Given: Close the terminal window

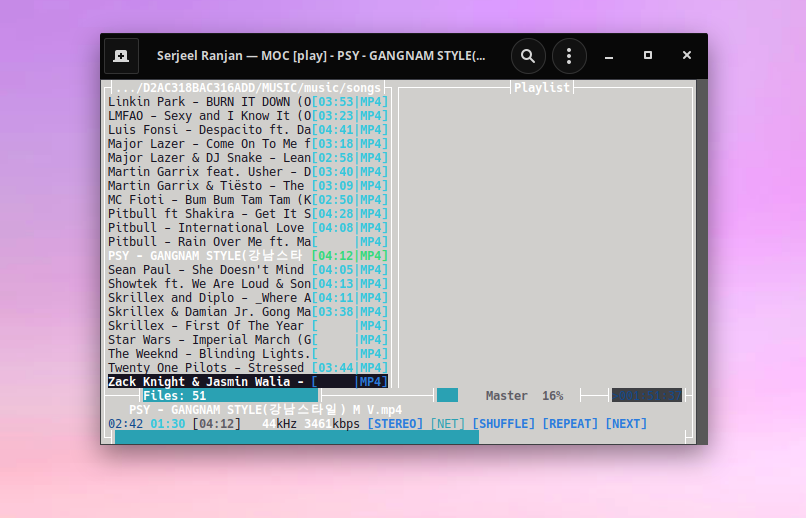Looking at the screenshot, I should pos(687,56).
